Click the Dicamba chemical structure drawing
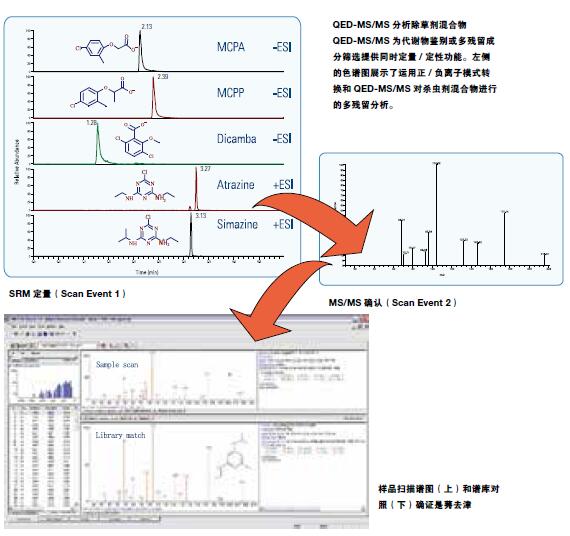The width and height of the screenshot is (570, 536). pyautogui.click(x=137, y=141)
